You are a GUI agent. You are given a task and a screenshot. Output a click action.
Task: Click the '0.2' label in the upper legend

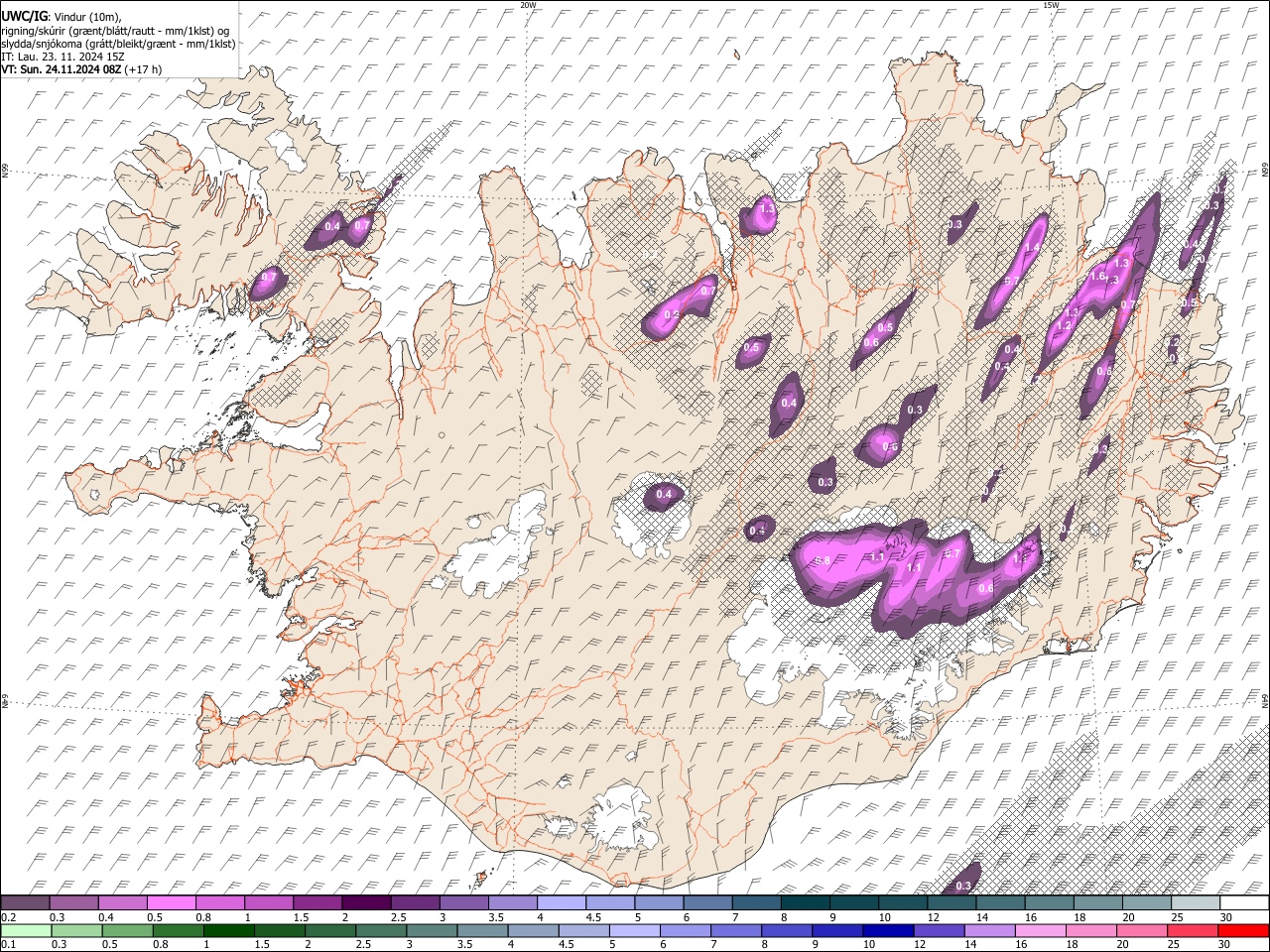point(8,916)
